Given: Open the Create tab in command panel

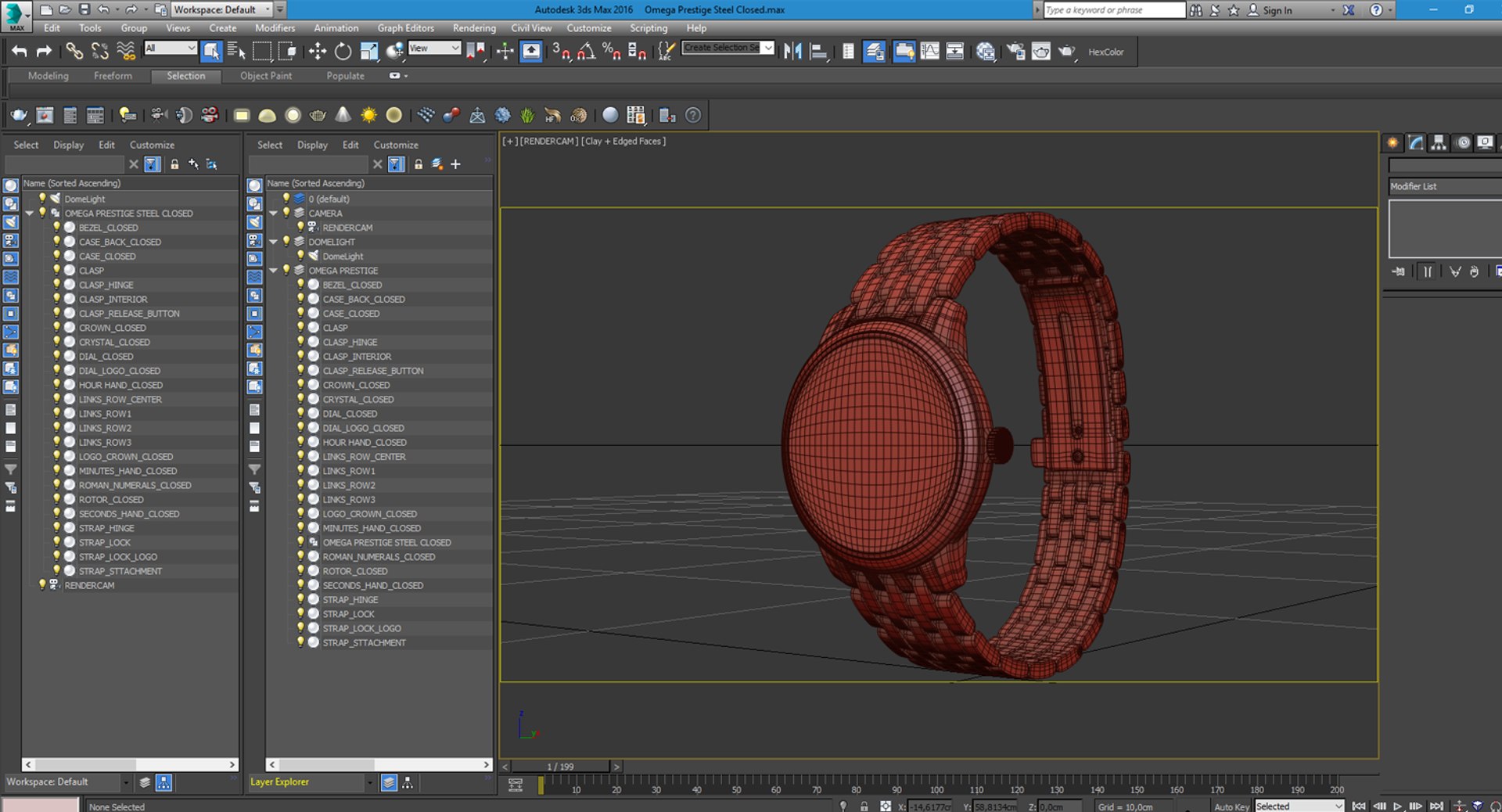Looking at the screenshot, I should click(1393, 142).
